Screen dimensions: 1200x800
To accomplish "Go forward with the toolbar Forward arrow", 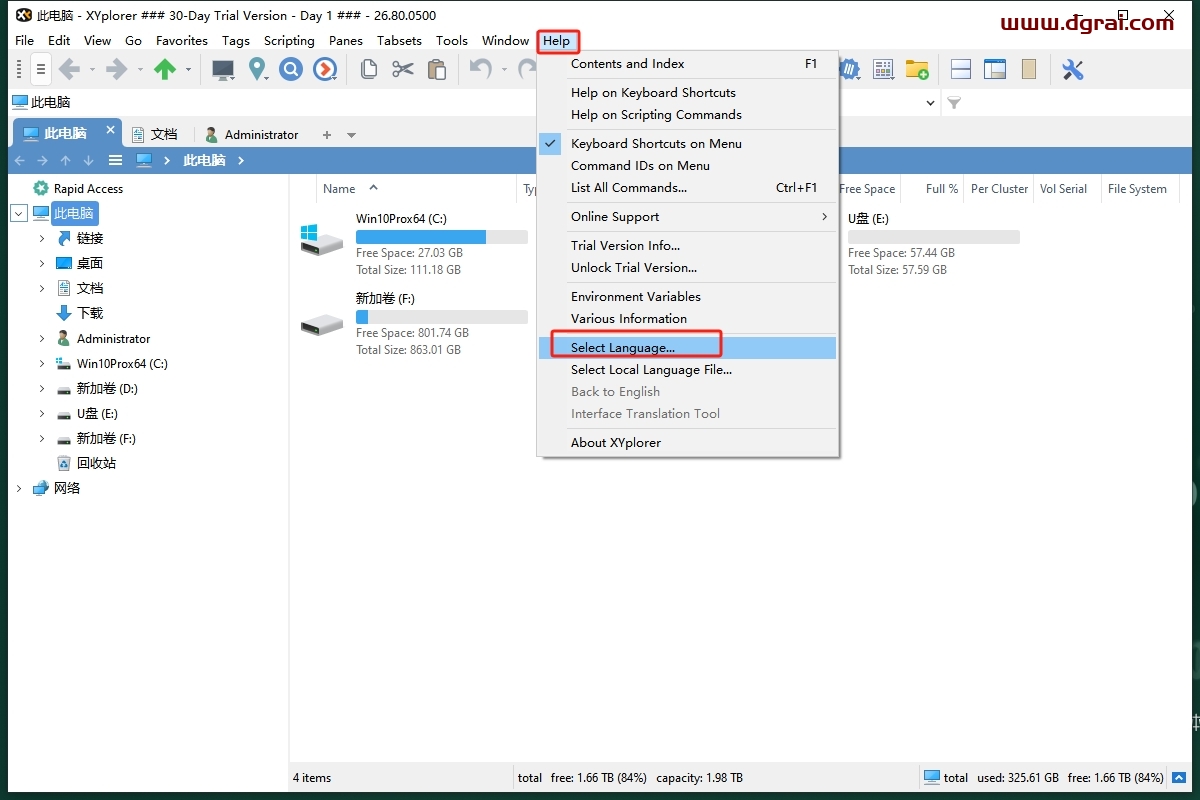I will tap(117, 69).
